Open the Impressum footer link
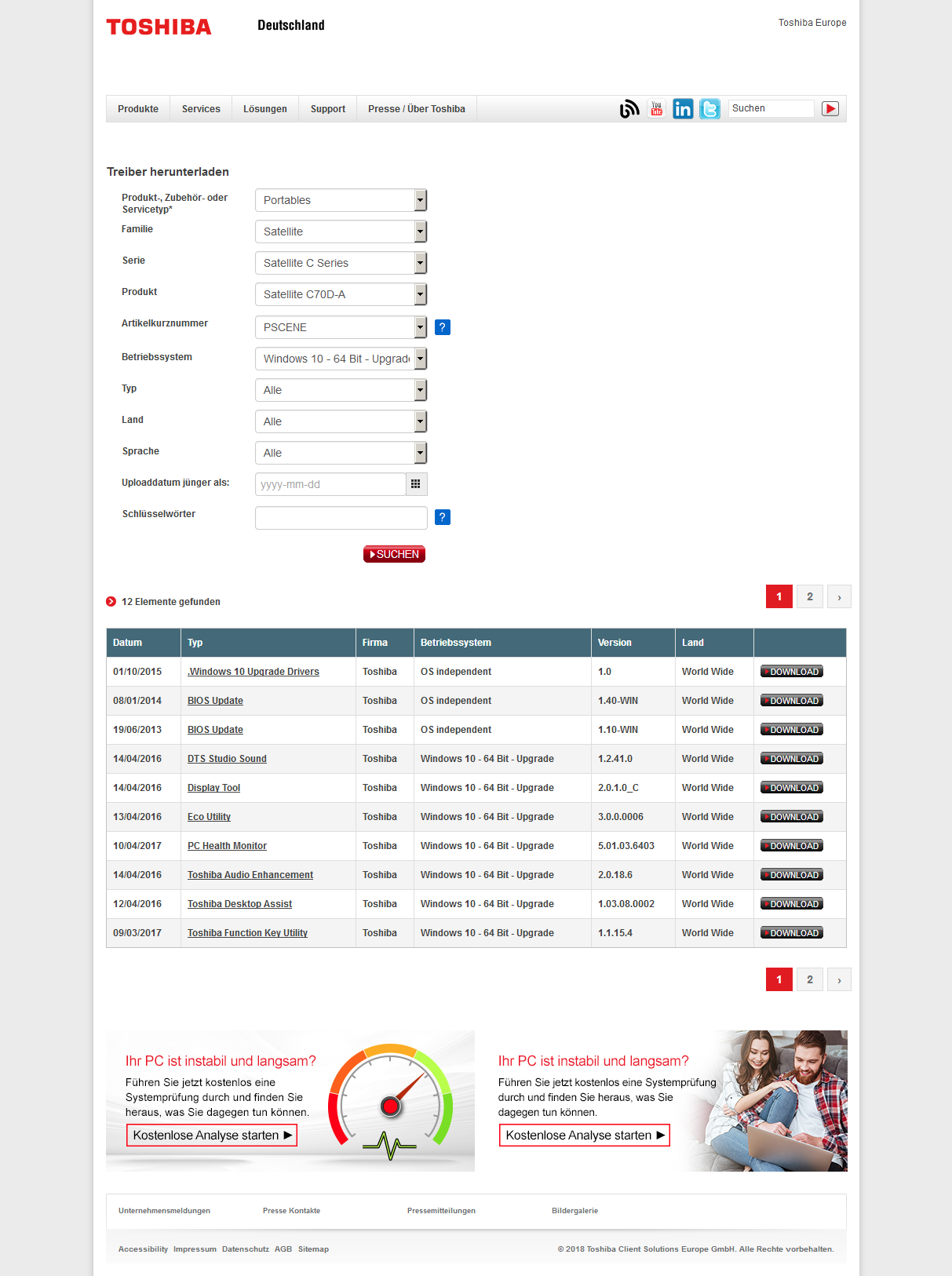Viewport: 952px width, 1276px height. click(195, 1249)
